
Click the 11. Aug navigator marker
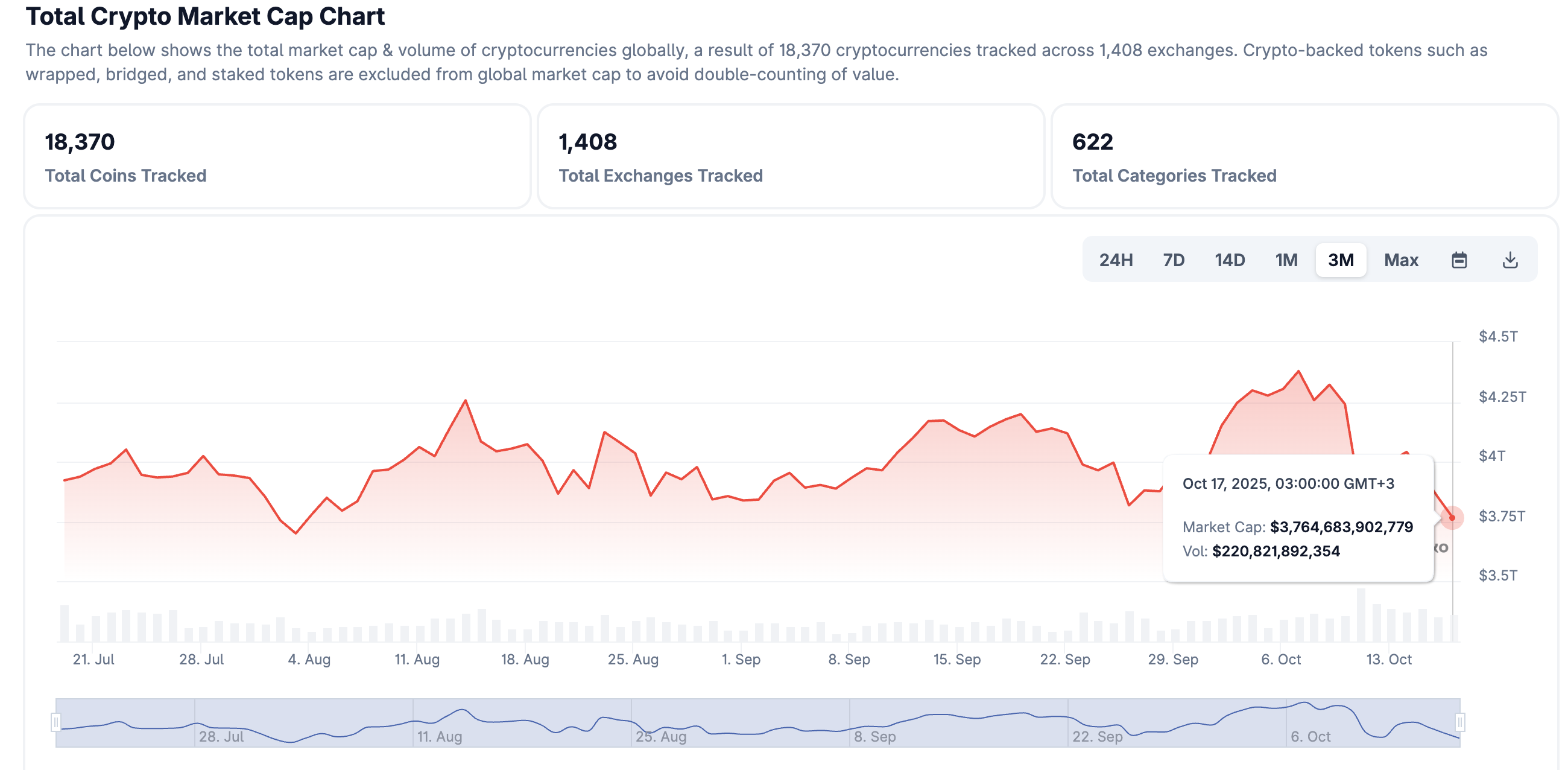click(440, 736)
